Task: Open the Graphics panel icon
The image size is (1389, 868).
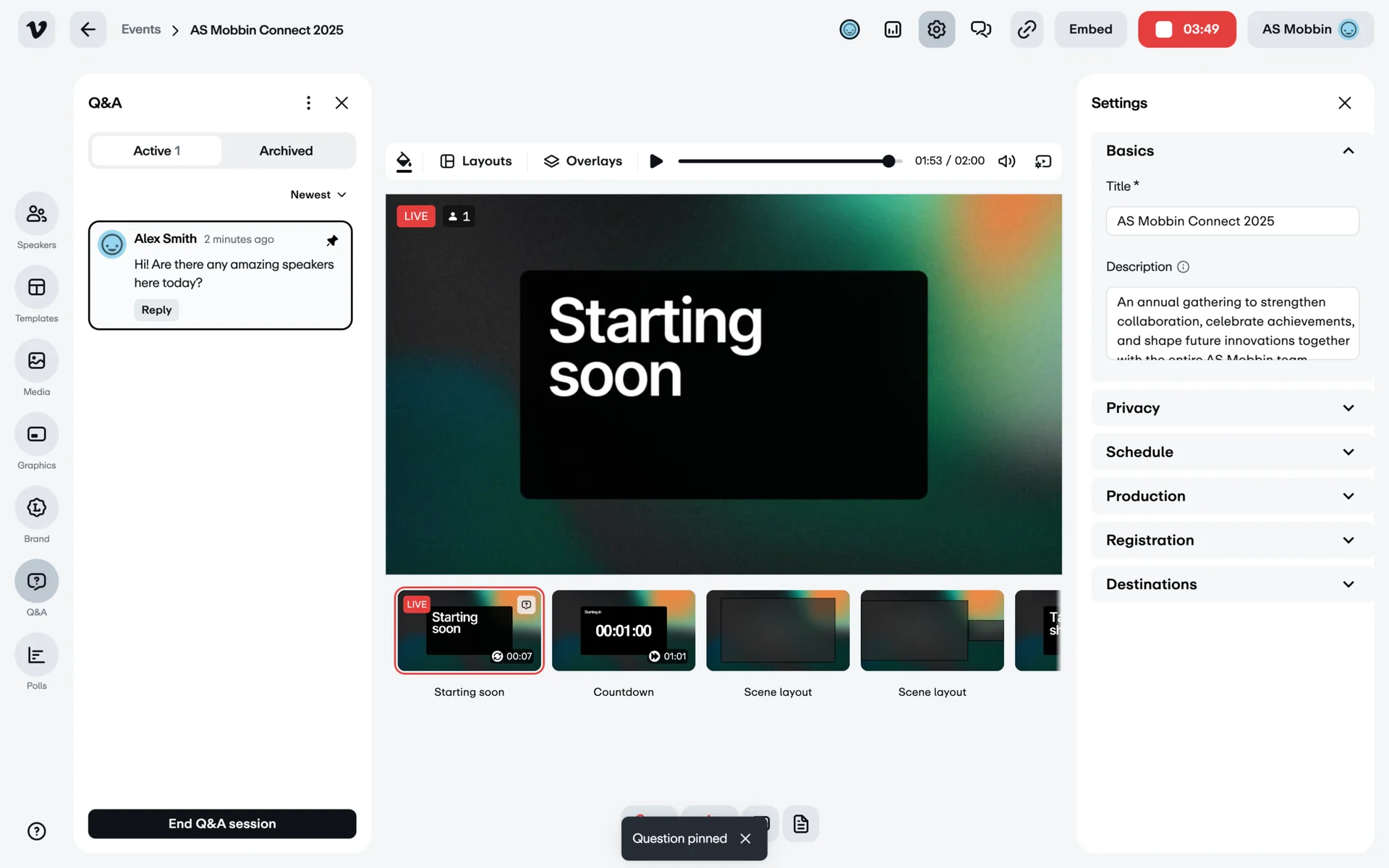Action: (36, 435)
